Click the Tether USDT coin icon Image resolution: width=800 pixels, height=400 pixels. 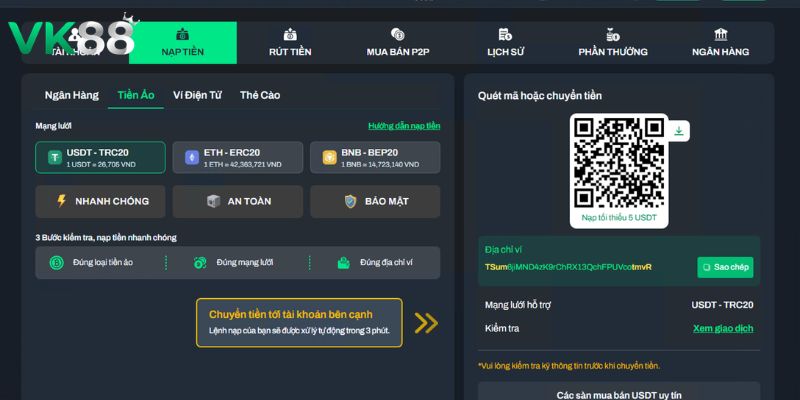(x=55, y=158)
